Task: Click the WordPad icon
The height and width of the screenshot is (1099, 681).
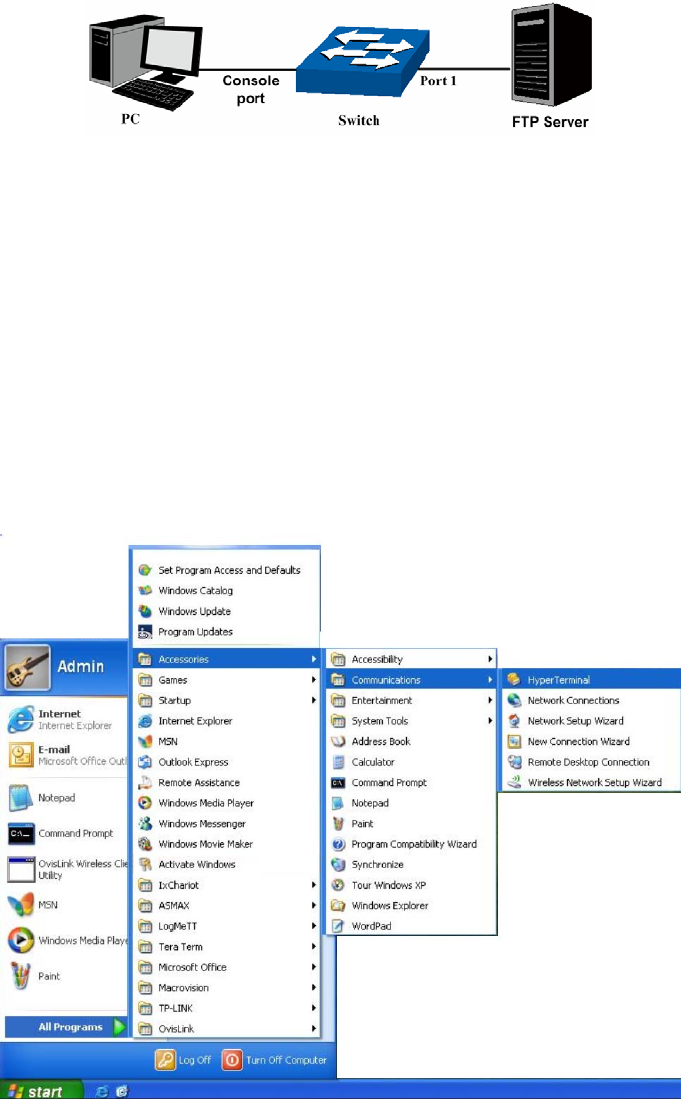Action: click(338, 926)
